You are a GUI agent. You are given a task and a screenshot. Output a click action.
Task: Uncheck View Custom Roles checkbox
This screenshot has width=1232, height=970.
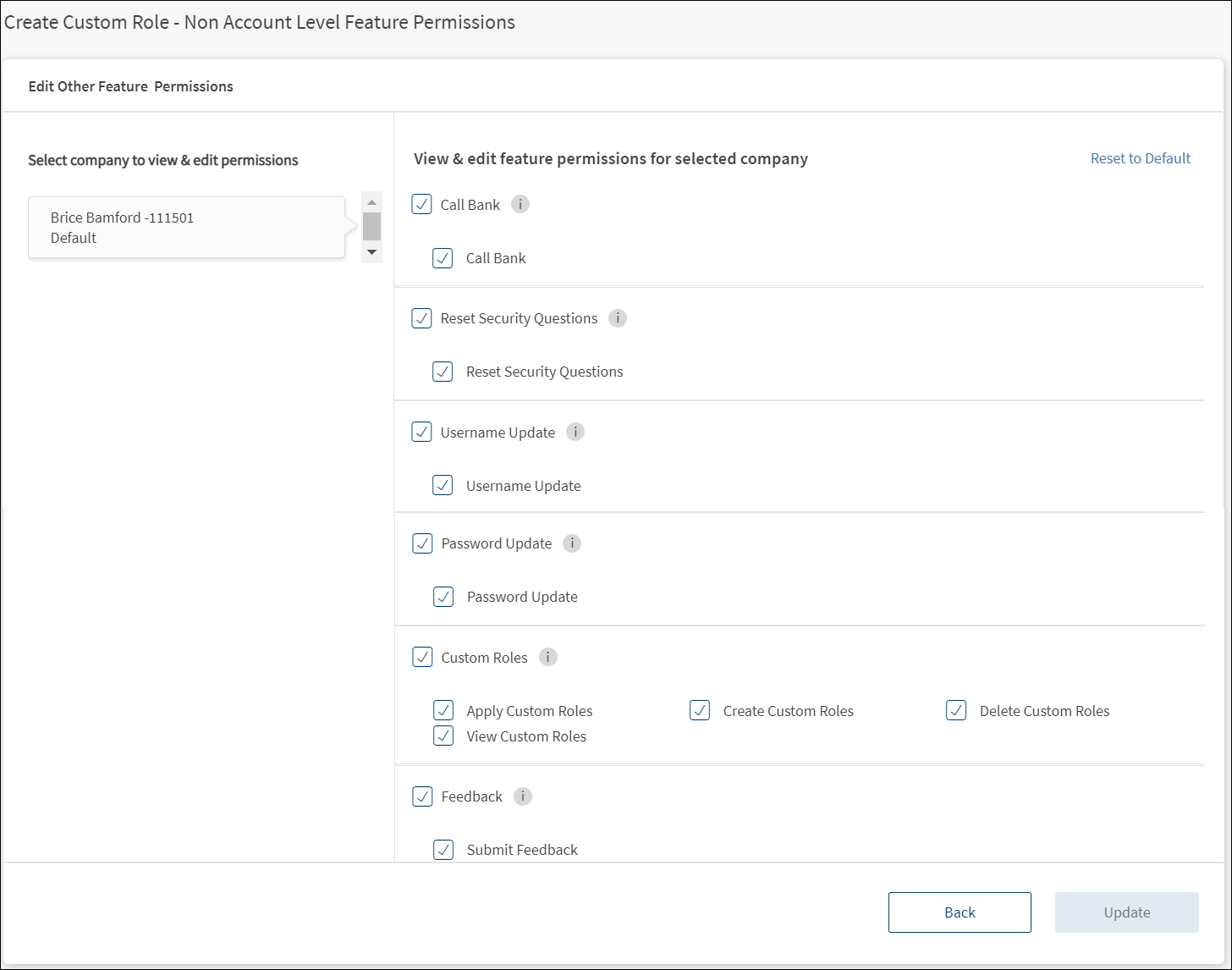click(443, 736)
